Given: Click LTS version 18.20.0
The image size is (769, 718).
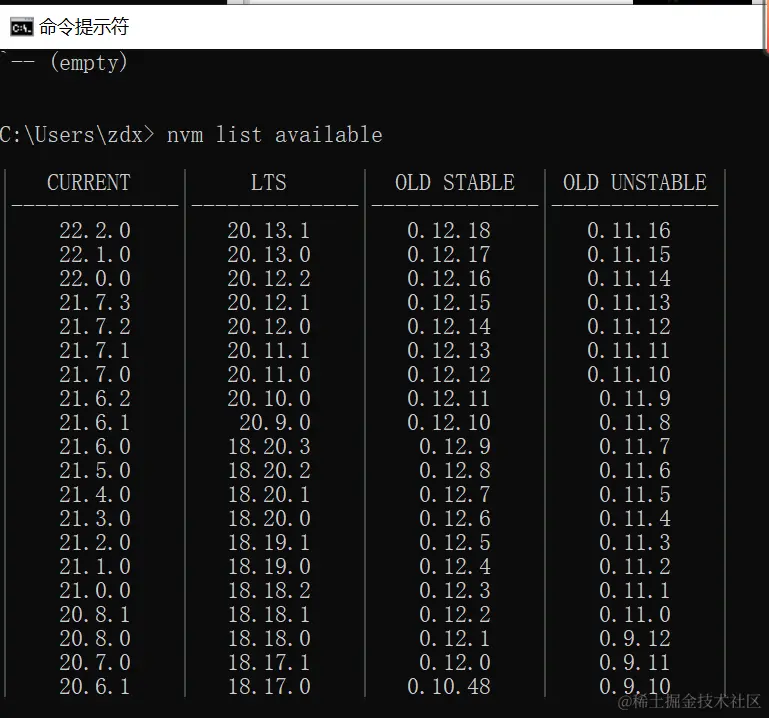Looking at the screenshot, I should click(x=269, y=519).
